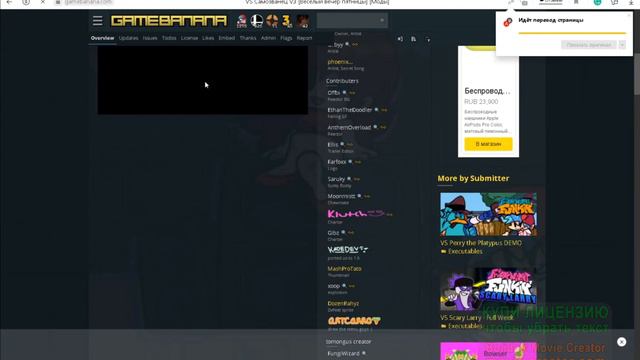The image size is (640, 360).
Task: Open the Super Smash Bros game icon
Action: 257,21
